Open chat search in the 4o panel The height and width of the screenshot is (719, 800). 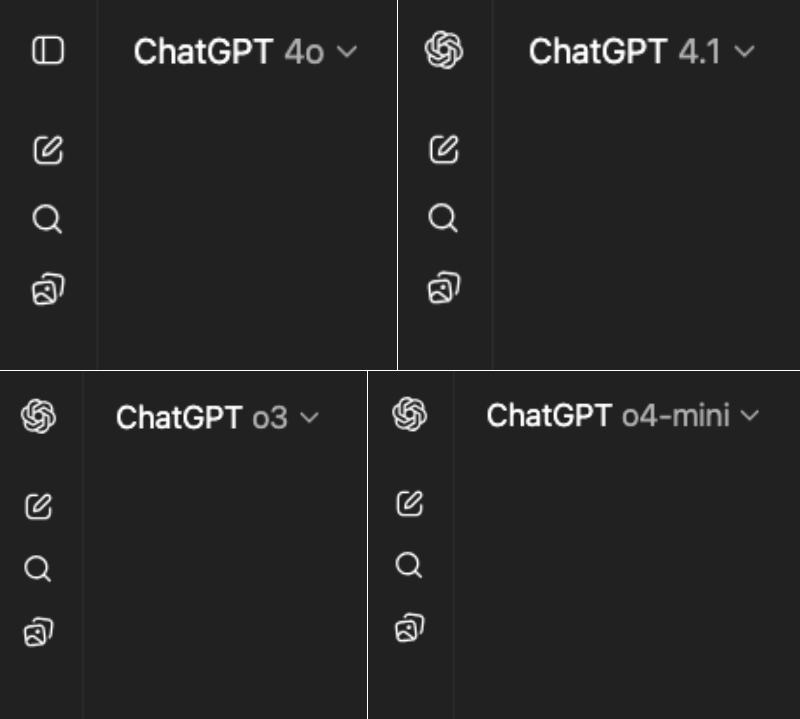click(x=47, y=219)
